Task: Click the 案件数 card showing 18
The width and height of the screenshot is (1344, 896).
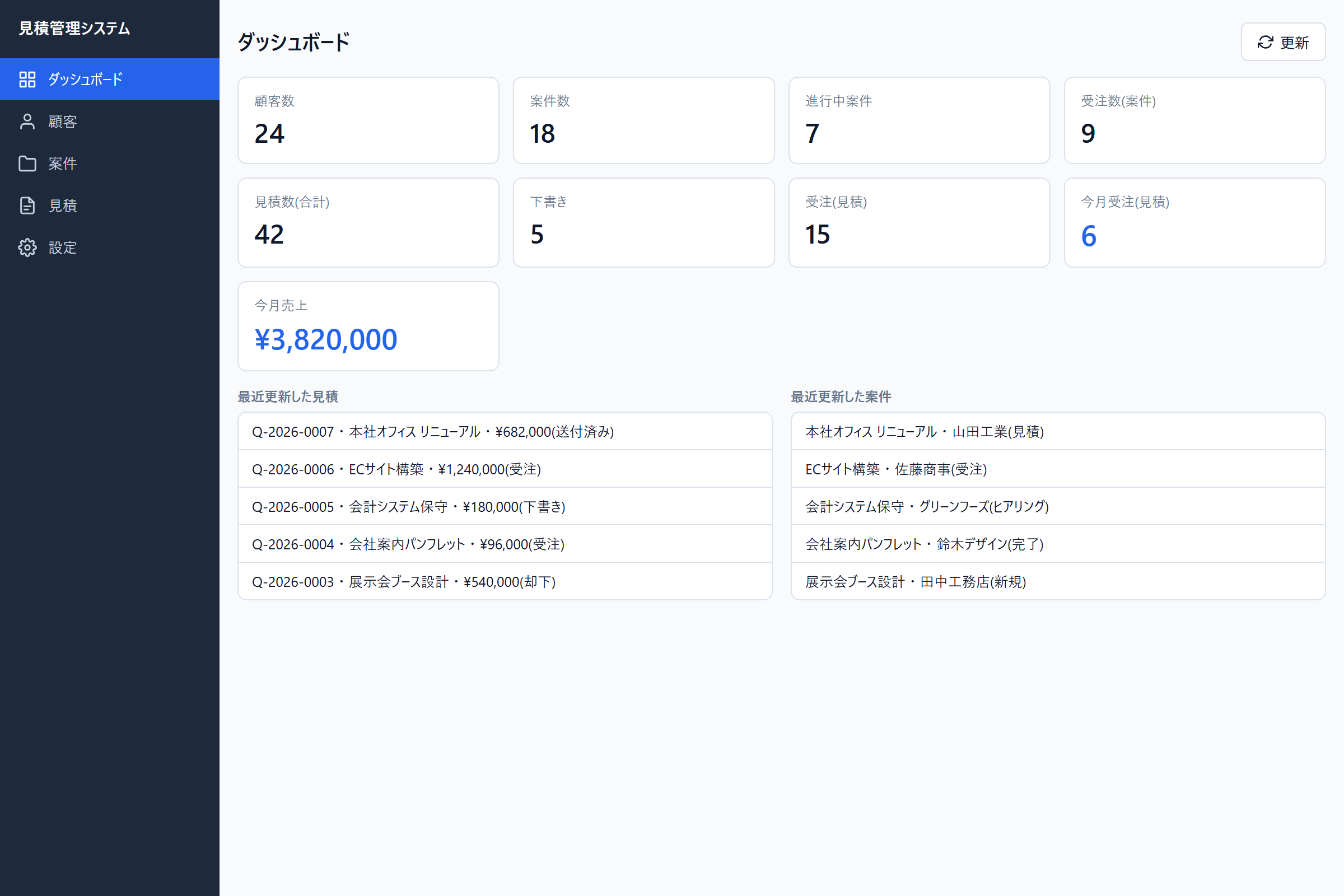Action: [x=643, y=120]
